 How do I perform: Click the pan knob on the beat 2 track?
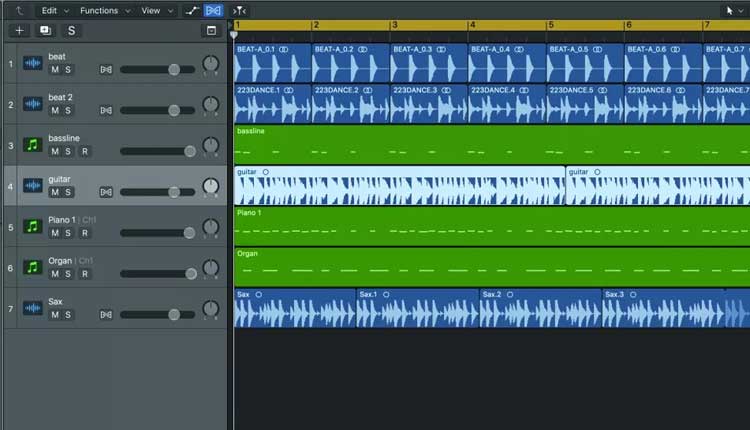[x=210, y=104]
